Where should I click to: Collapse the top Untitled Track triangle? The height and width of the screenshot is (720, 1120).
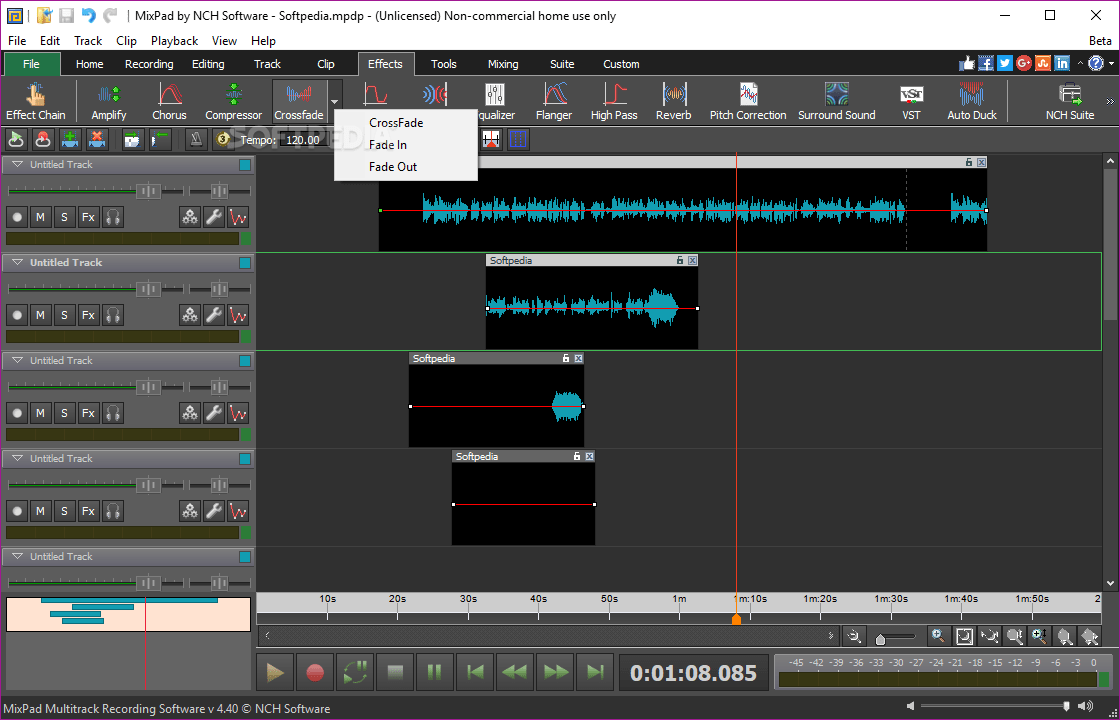click(x=19, y=164)
